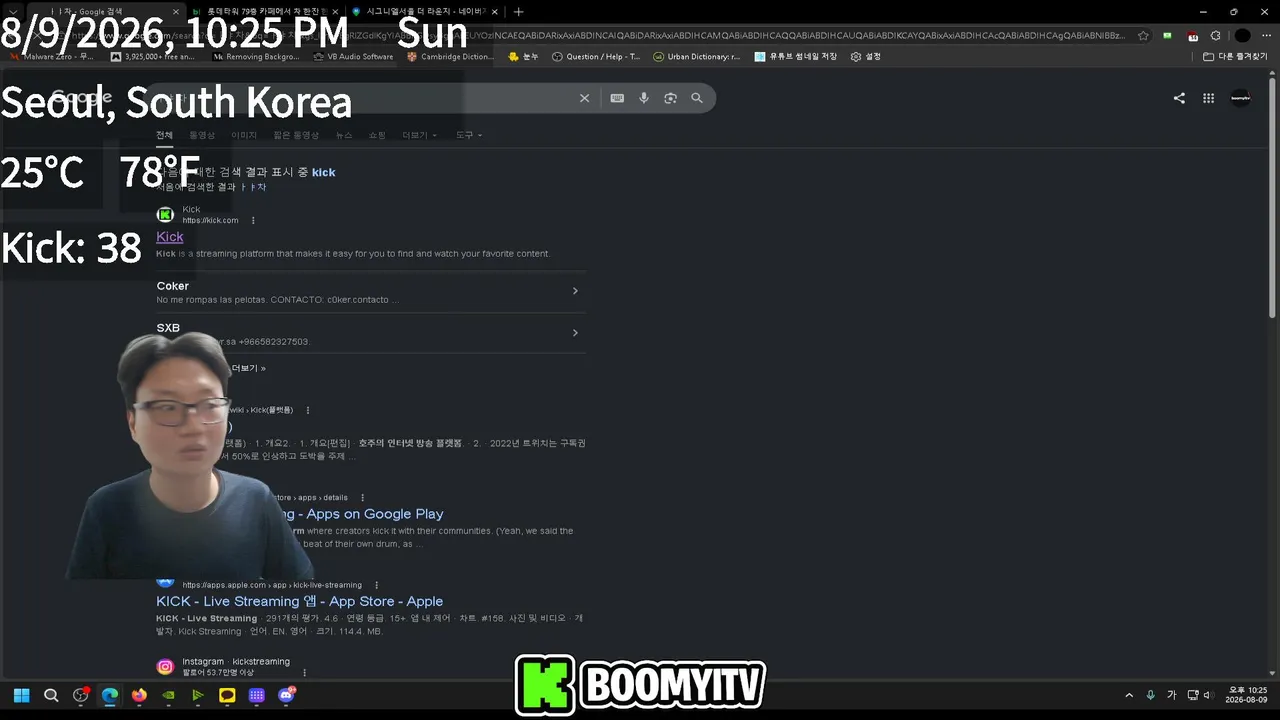Open the 도구 tools dropdown

pyautogui.click(x=469, y=135)
